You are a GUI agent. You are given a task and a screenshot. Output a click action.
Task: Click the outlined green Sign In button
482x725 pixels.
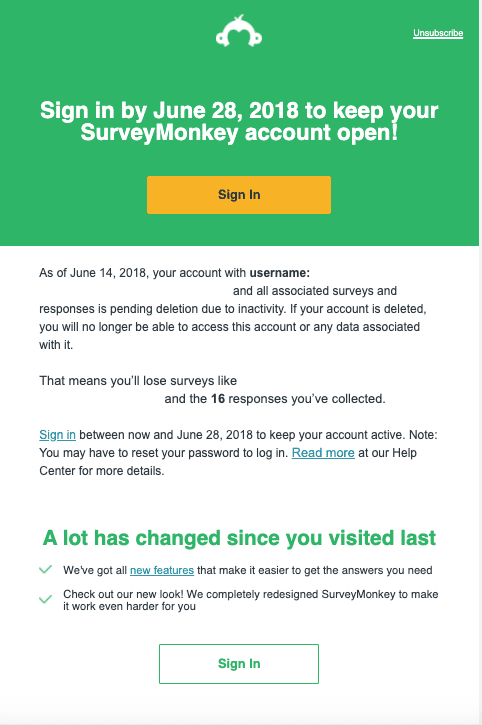239,664
